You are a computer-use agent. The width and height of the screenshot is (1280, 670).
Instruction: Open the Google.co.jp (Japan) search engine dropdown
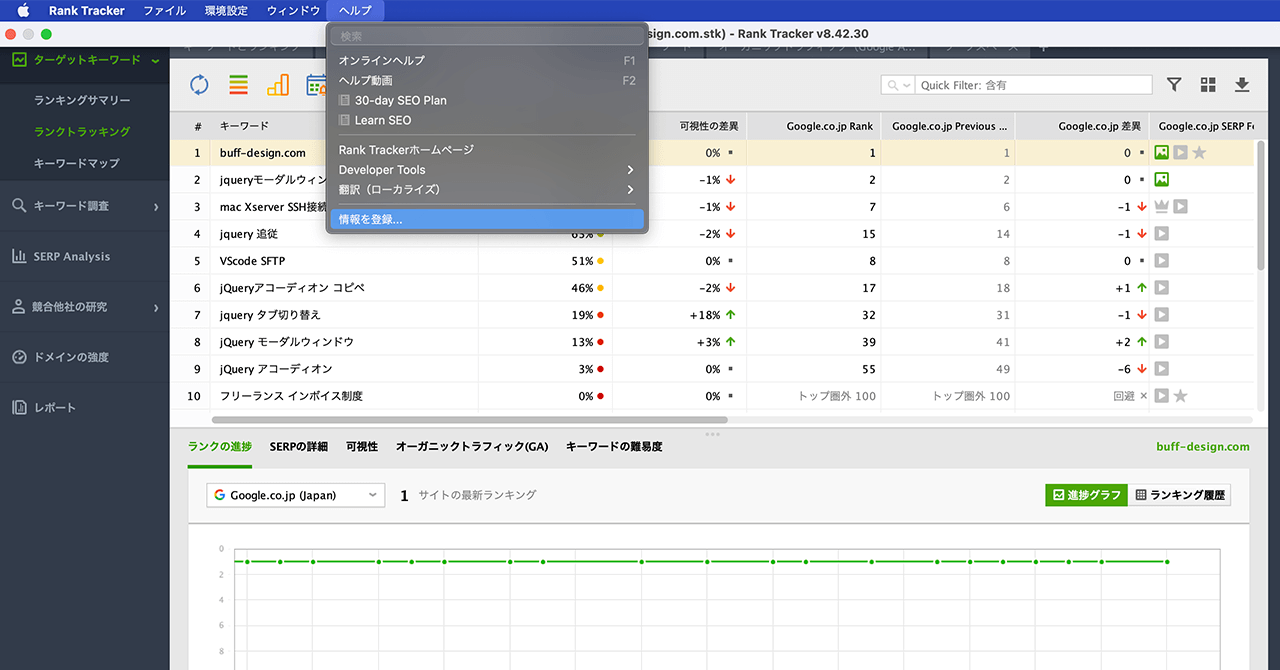(x=296, y=495)
